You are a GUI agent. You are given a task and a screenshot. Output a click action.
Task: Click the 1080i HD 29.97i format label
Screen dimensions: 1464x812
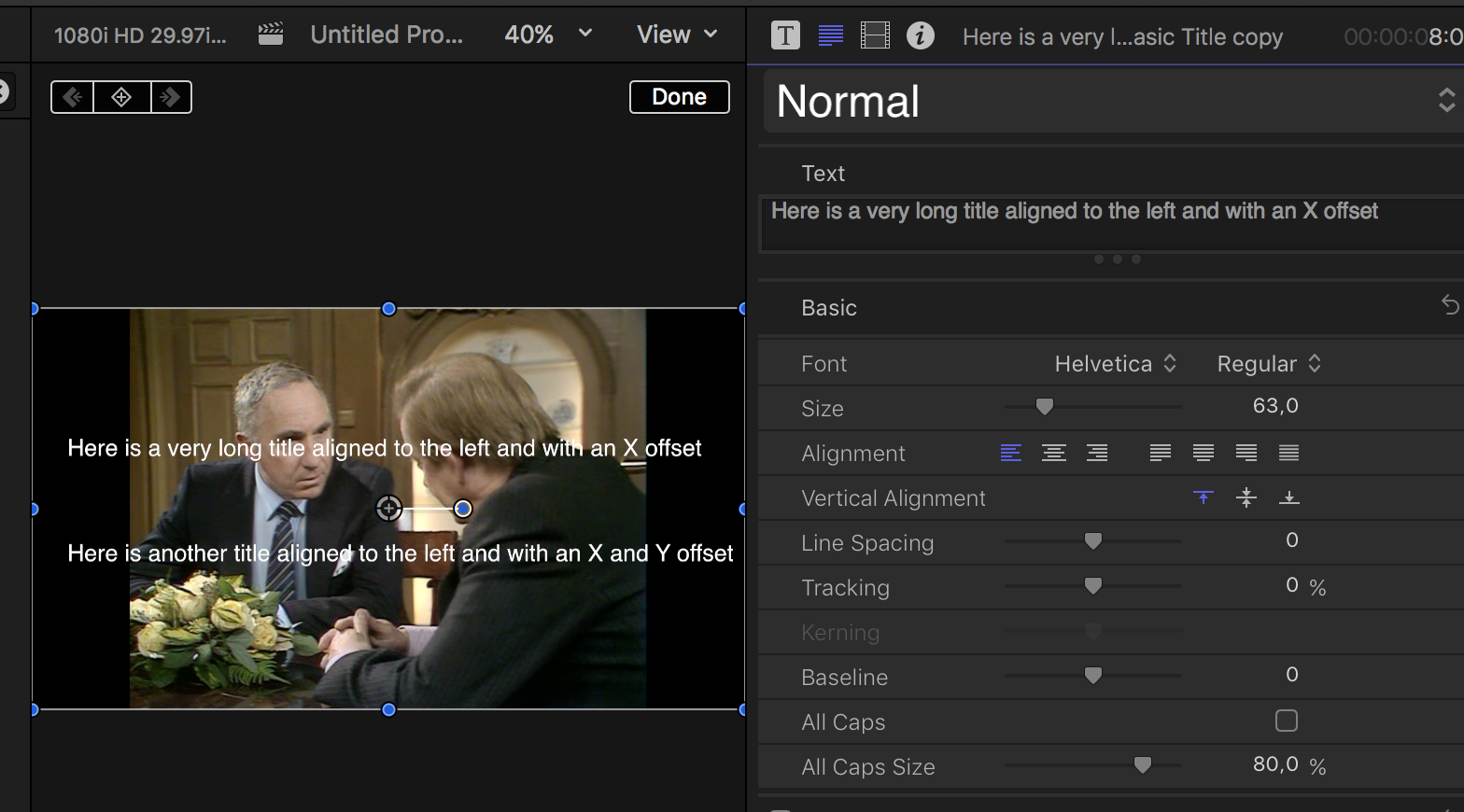pyautogui.click(x=140, y=35)
